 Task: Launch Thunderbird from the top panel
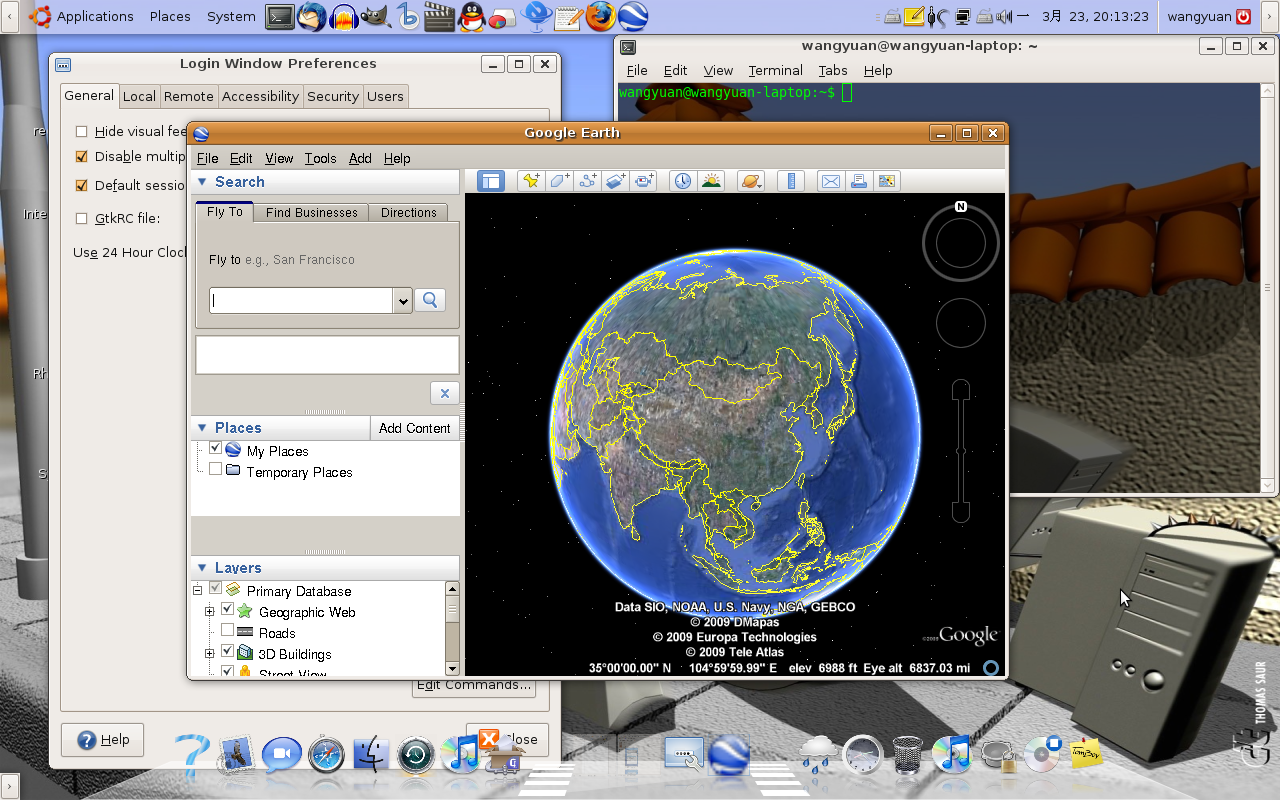(311, 16)
